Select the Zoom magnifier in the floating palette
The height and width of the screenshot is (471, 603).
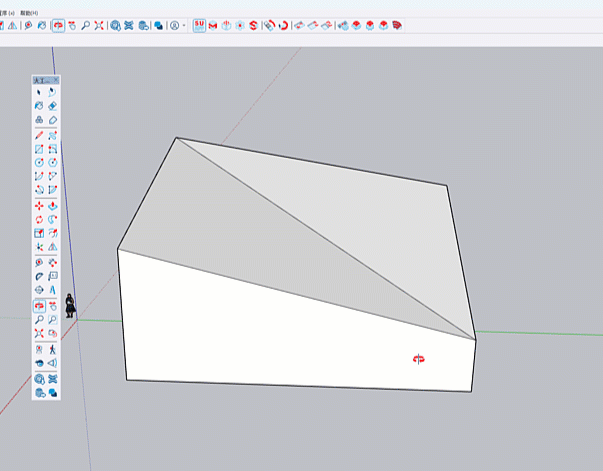point(39,320)
